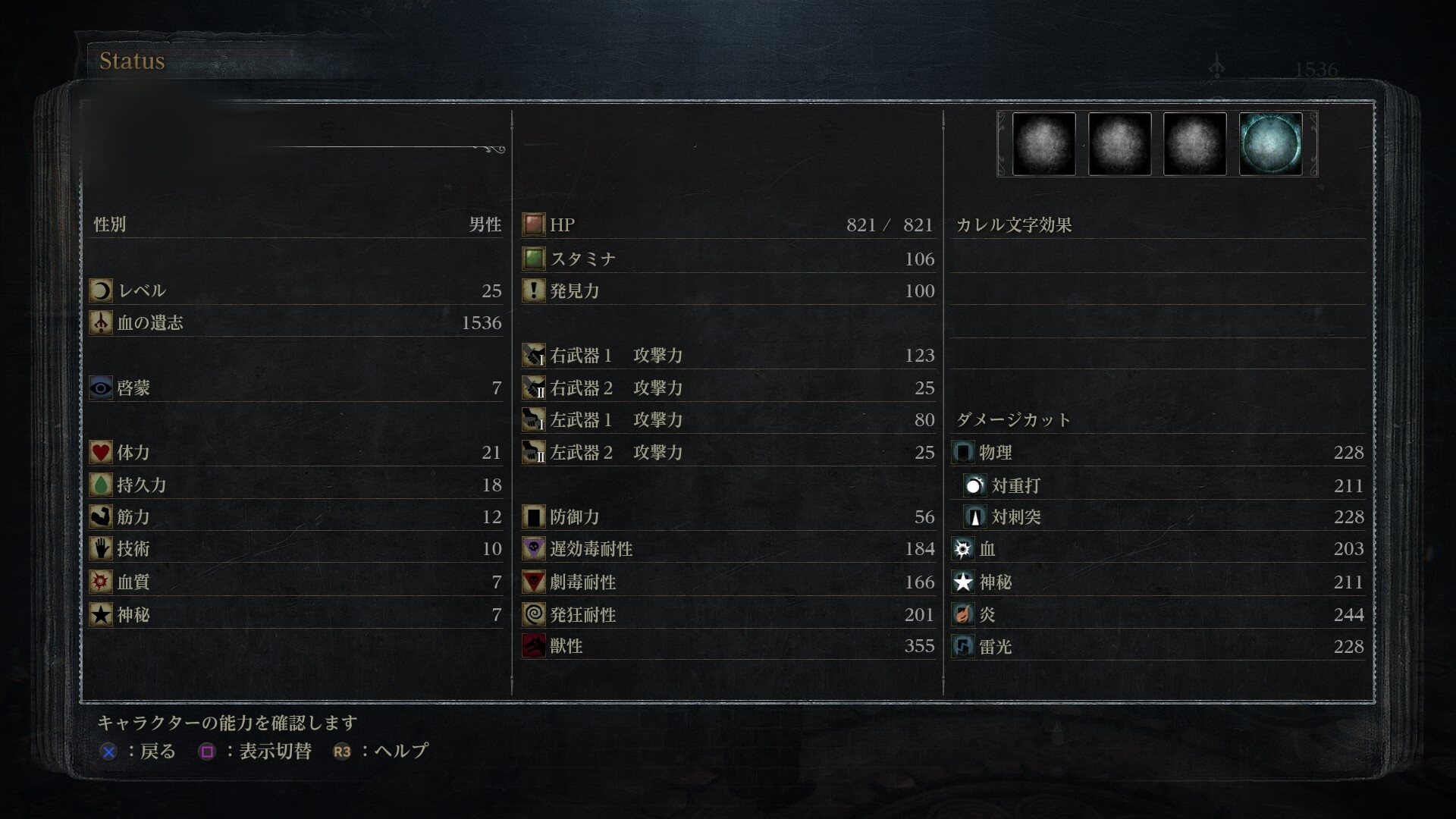Select the flexed arm Strength (筋力) icon
The image size is (1456, 819).
point(101,516)
